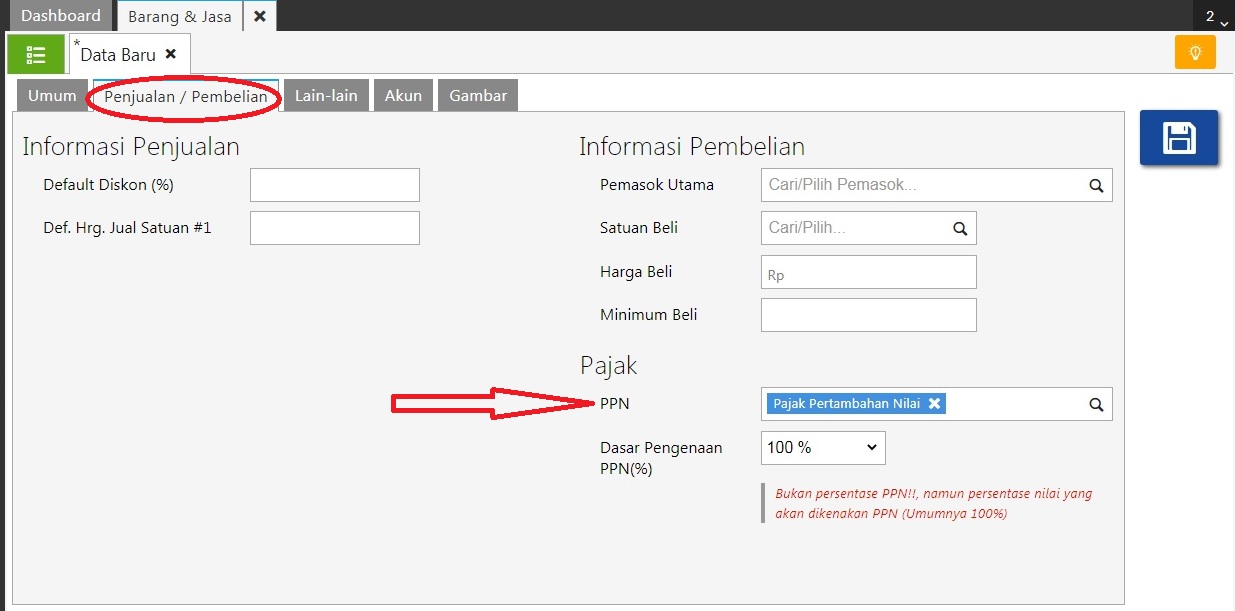This screenshot has height=611, width=1235.
Task: Switch to the Umum tab
Action: [52, 96]
